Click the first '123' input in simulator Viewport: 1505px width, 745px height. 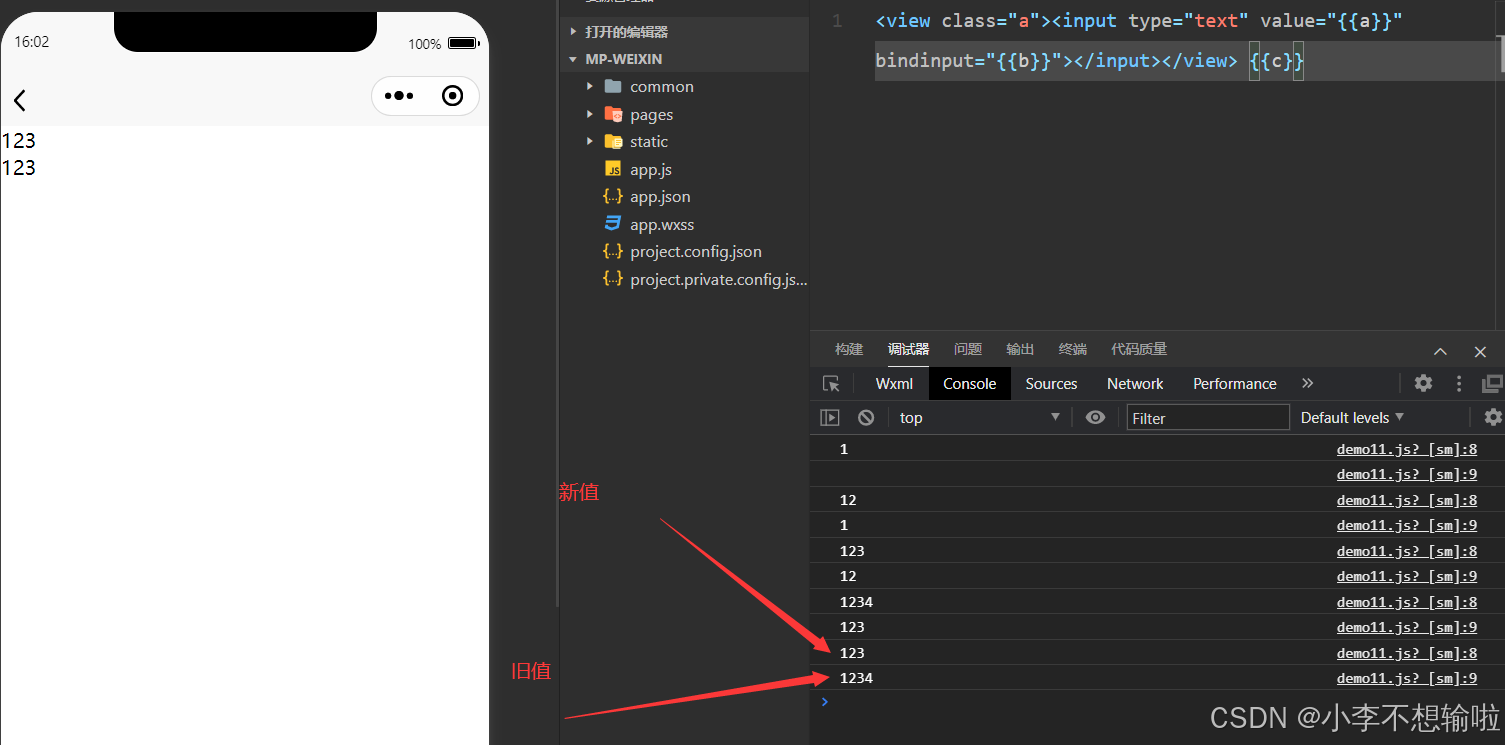pos(19,140)
